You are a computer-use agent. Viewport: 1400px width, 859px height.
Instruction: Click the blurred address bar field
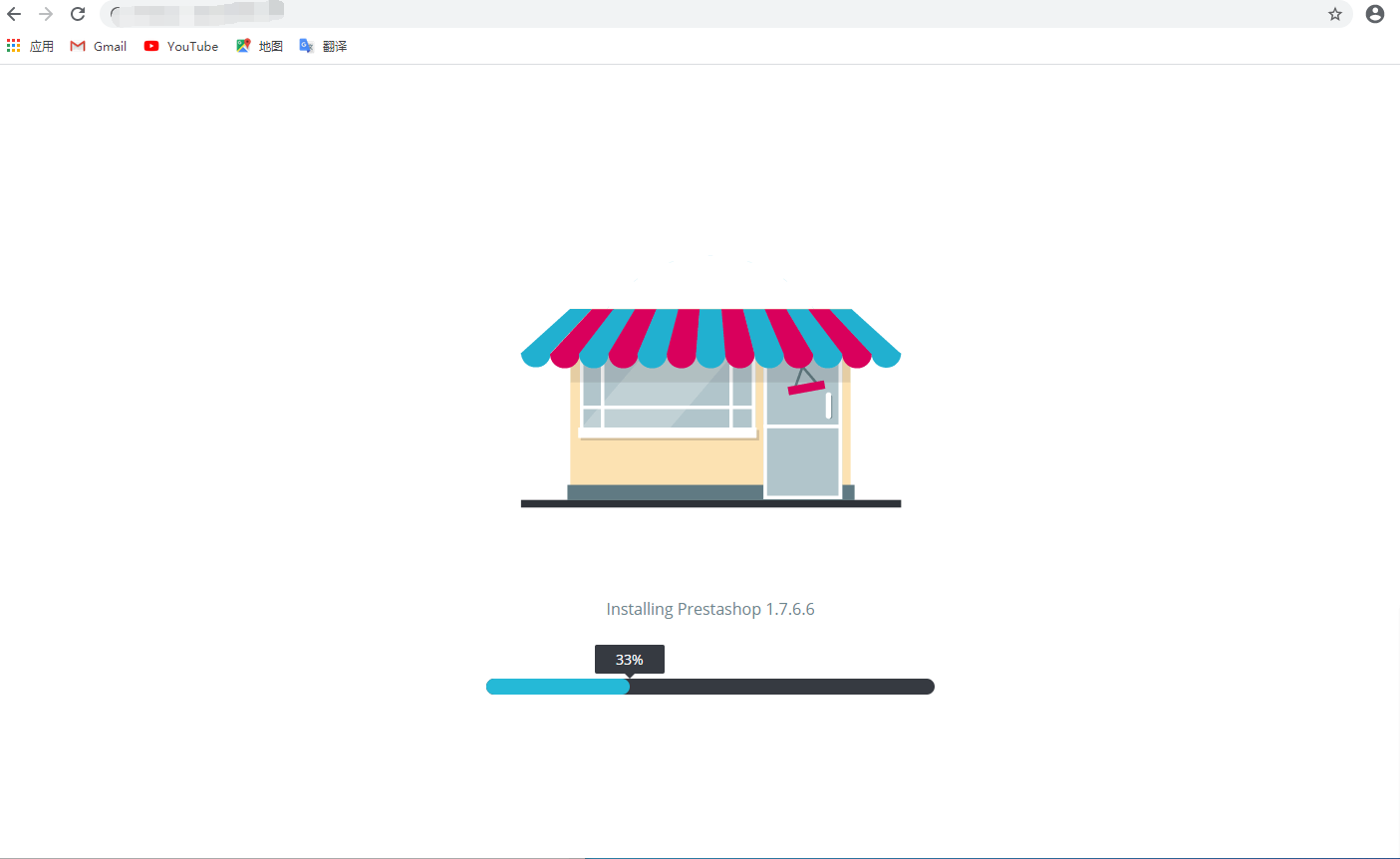[x=725, y=14]
